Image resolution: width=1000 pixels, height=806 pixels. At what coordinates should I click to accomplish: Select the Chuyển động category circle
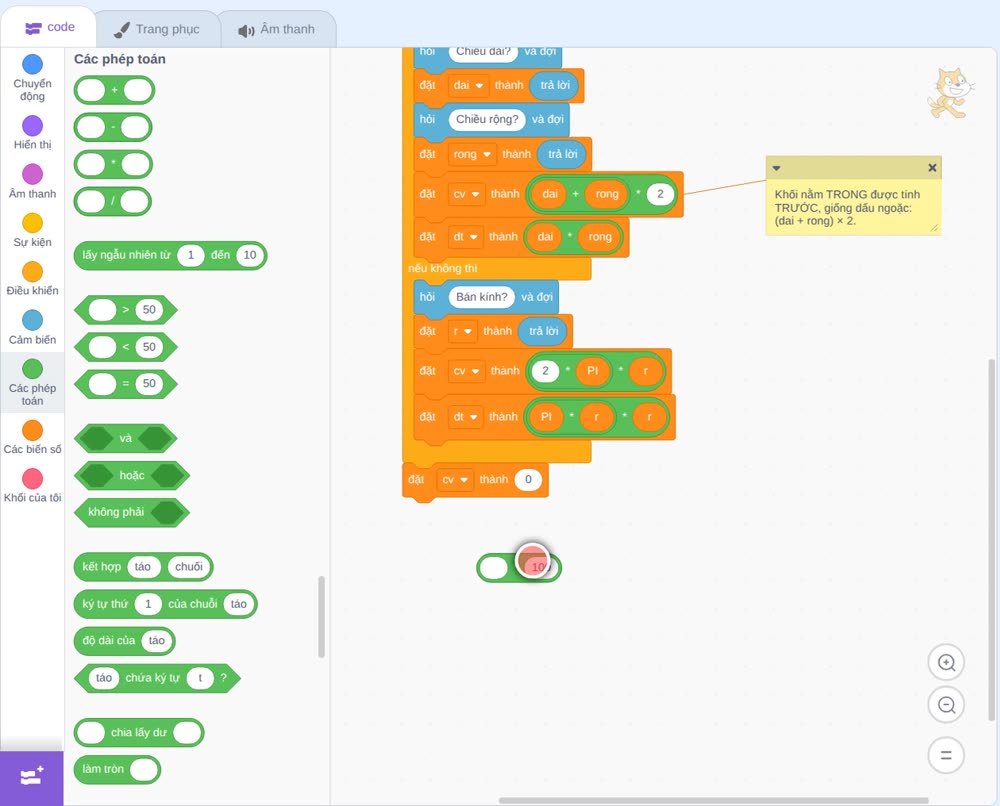33,64
